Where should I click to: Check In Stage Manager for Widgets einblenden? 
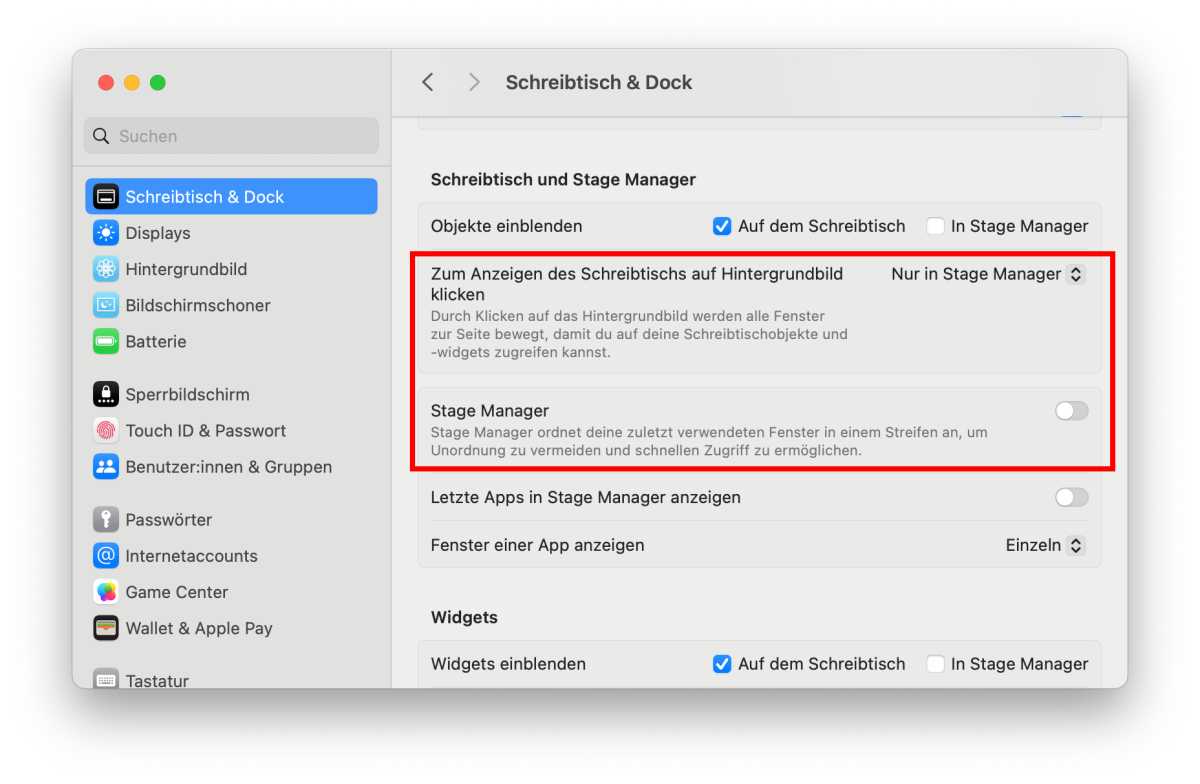click(935, 663)
